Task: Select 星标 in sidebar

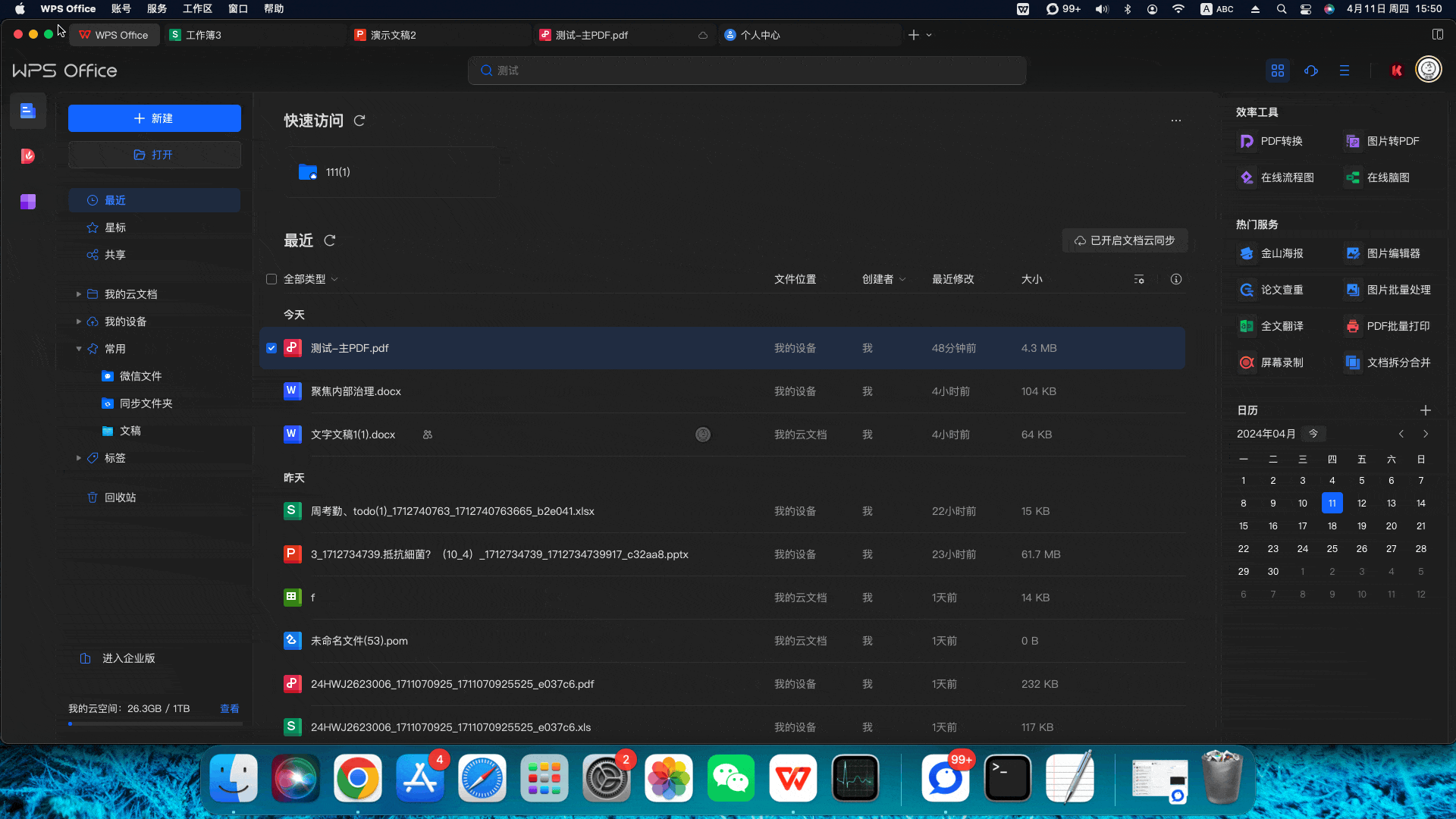Action: 155,227
